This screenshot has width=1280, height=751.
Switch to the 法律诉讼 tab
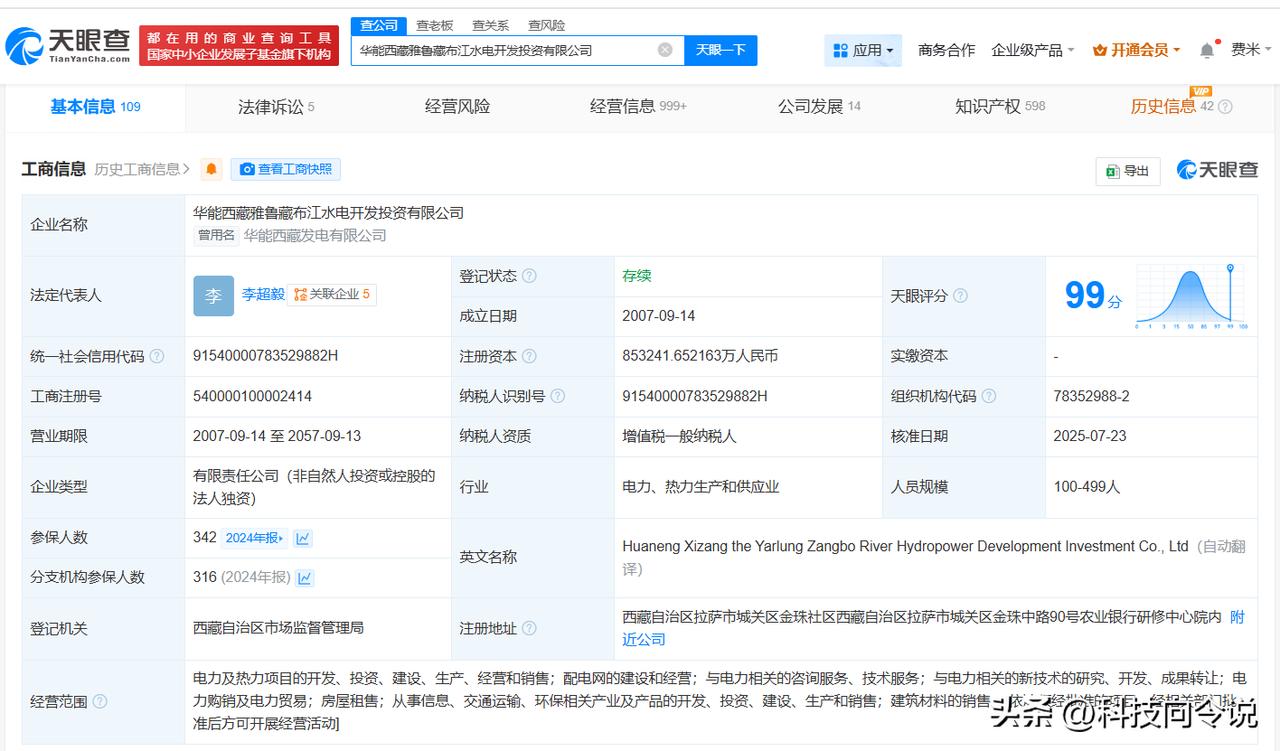(x=276, y=106)
